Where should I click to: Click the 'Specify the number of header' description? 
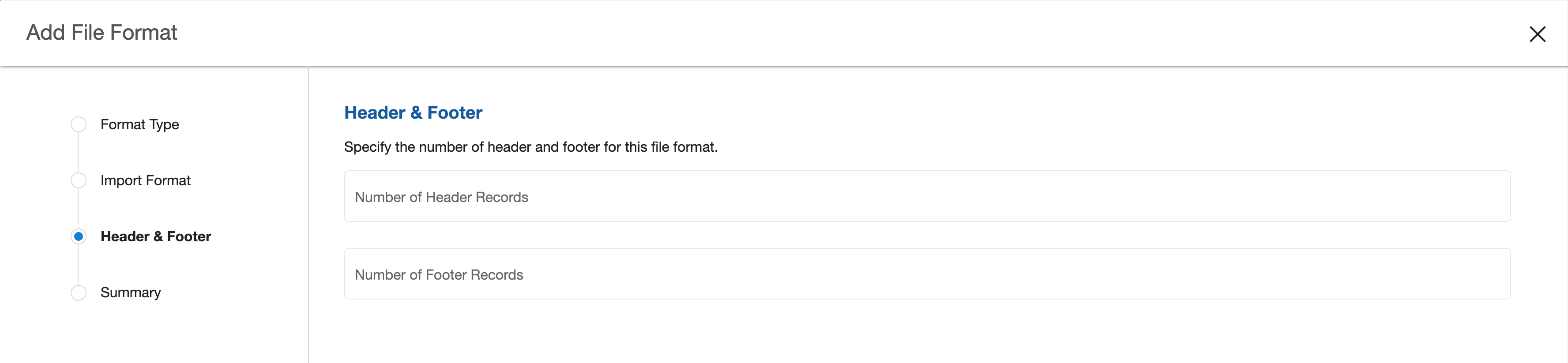(x=530, y=147)
